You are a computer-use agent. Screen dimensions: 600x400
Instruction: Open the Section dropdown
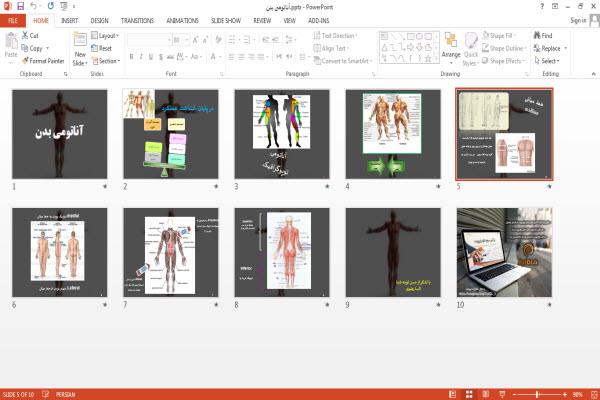[106, 60]
